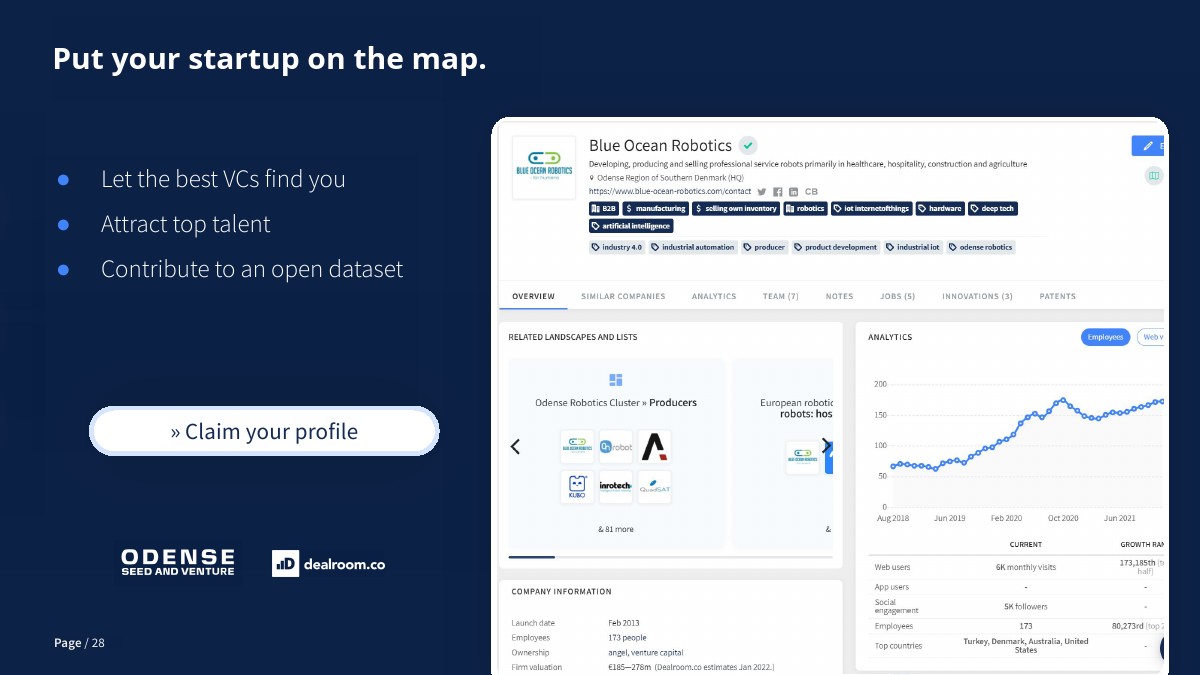Open the Jobs (5) tab
The image size is (1200, 675).
tap(897, 297)
